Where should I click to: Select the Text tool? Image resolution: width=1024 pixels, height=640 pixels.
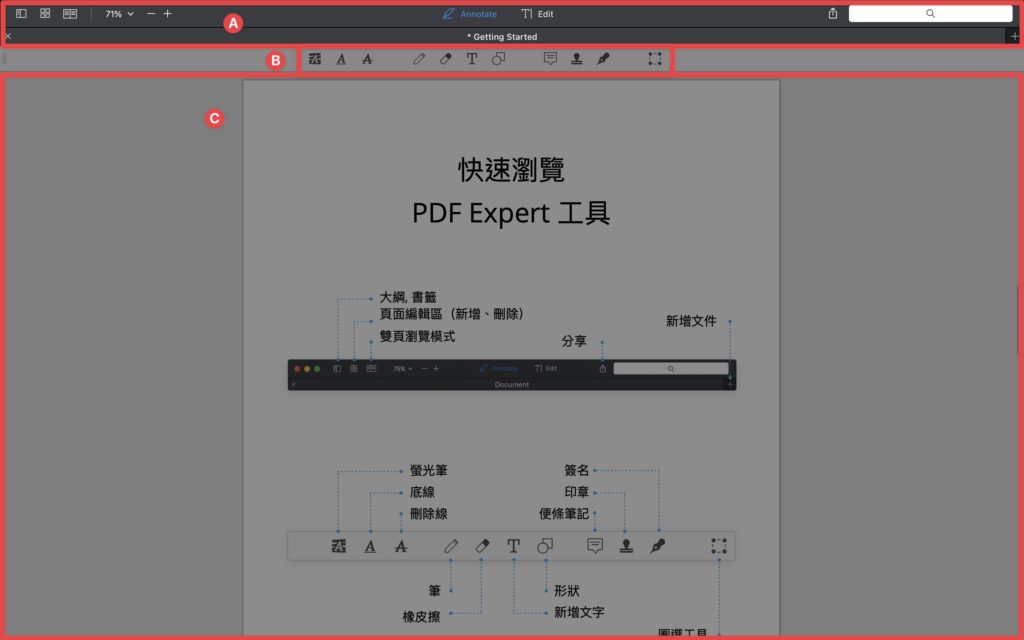472,59
